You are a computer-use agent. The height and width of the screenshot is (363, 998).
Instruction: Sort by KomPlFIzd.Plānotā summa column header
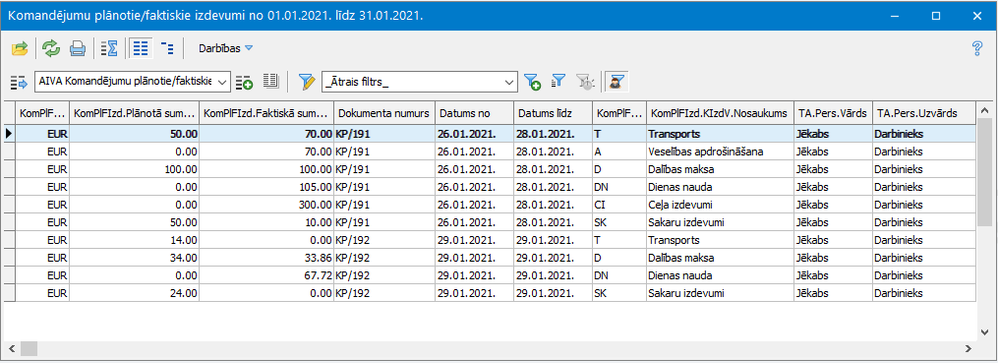pos(134,113)
